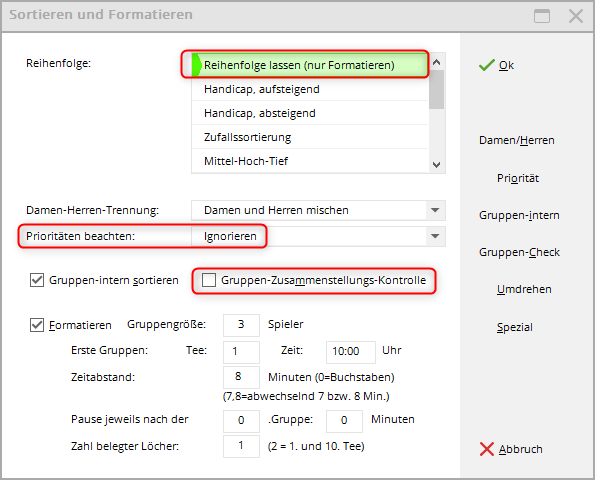Select Mittel-Hoch-Tief entry
Screen dimensions: 595x480
point(310,161)
